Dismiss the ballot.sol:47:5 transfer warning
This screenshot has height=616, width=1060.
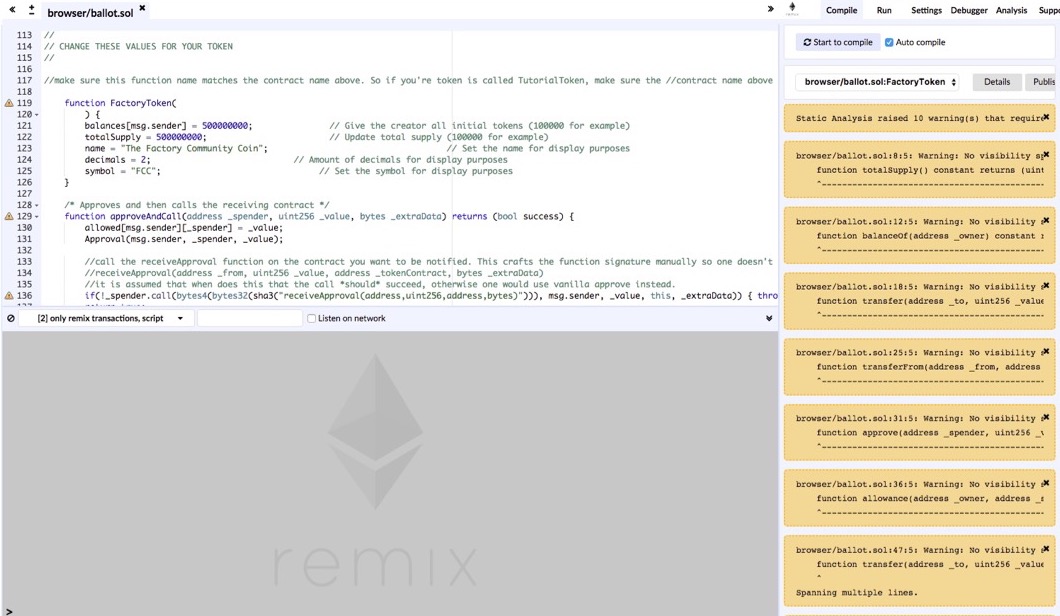(1046, 548)
